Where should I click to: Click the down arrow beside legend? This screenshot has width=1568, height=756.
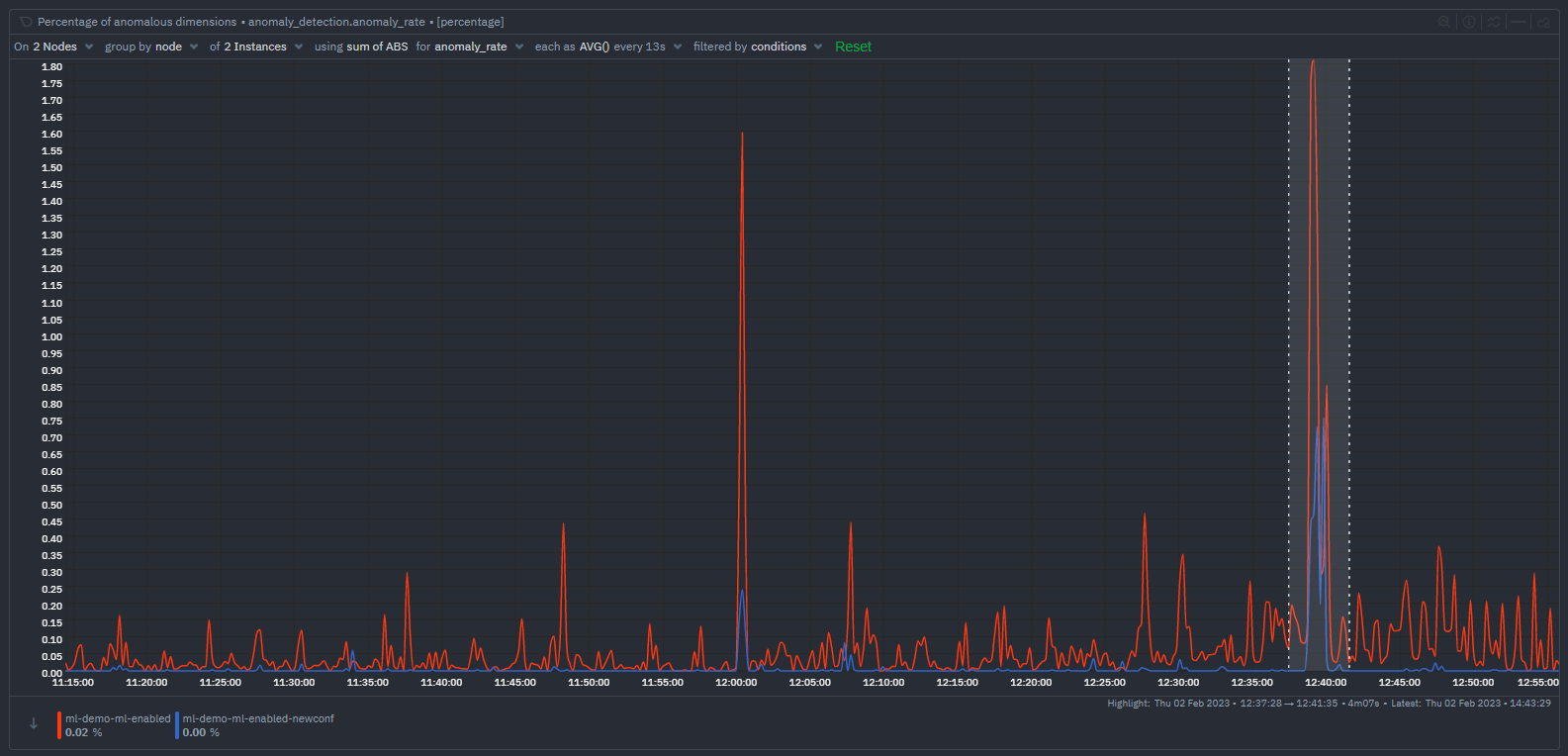34,724
